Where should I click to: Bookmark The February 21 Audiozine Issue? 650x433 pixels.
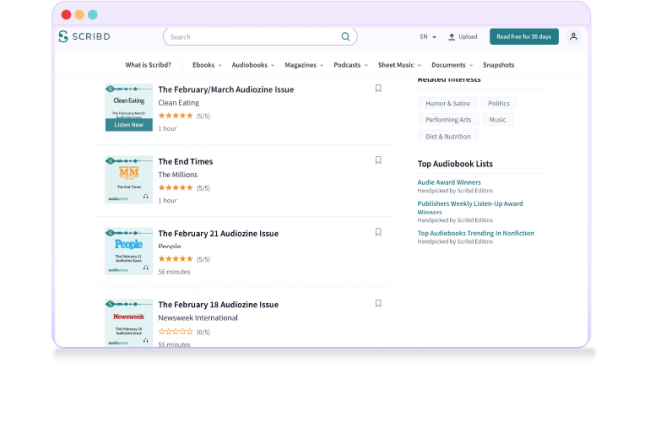378,232
